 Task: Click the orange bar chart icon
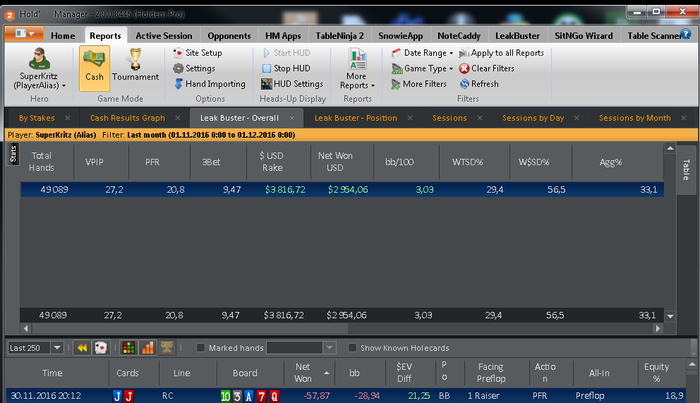pyautogui.click(x=148, y=348)
